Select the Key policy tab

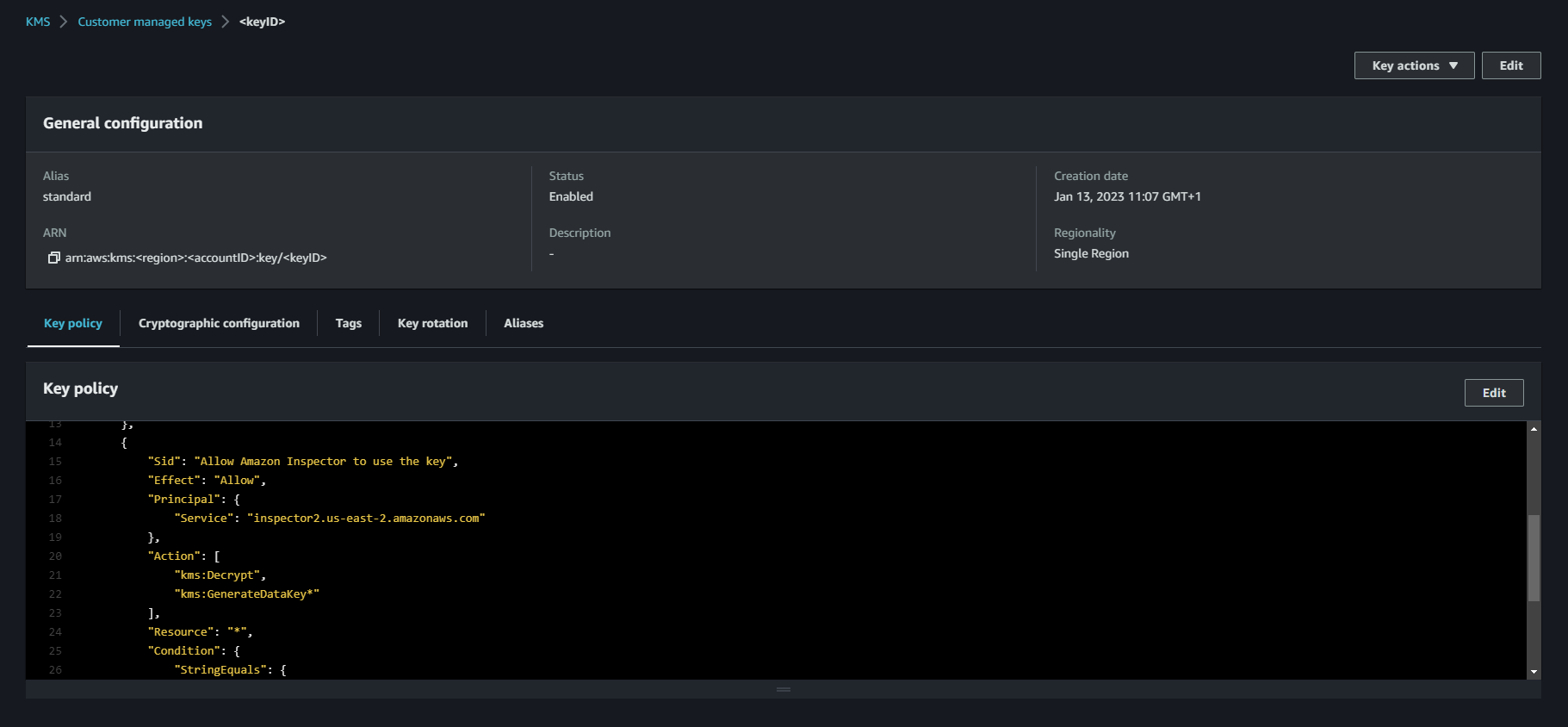73,323
